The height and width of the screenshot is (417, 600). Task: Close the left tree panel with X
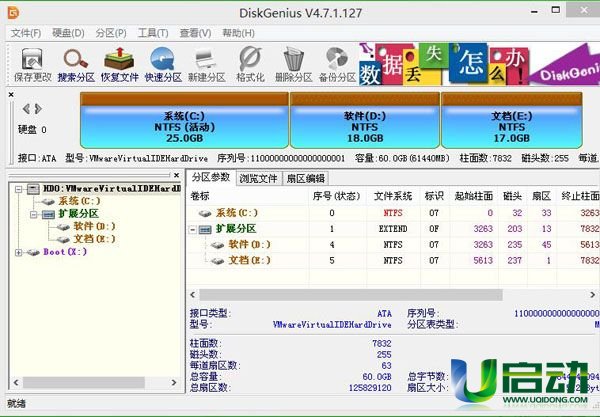pos(176,175)
